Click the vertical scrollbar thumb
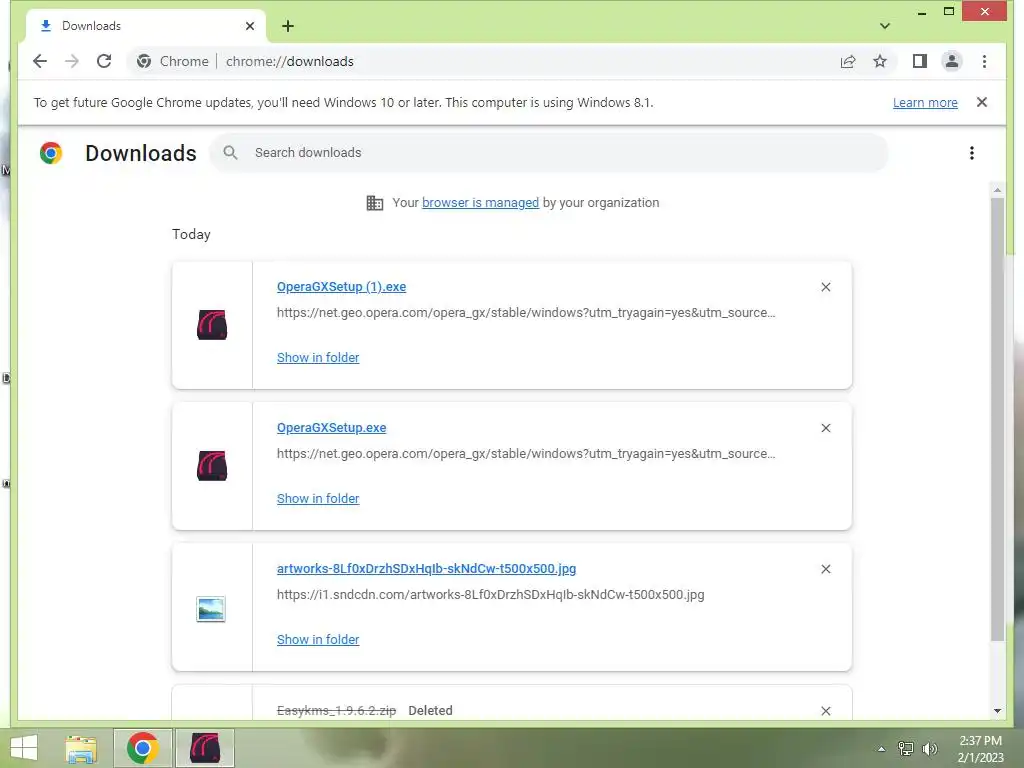 (997, 419)
